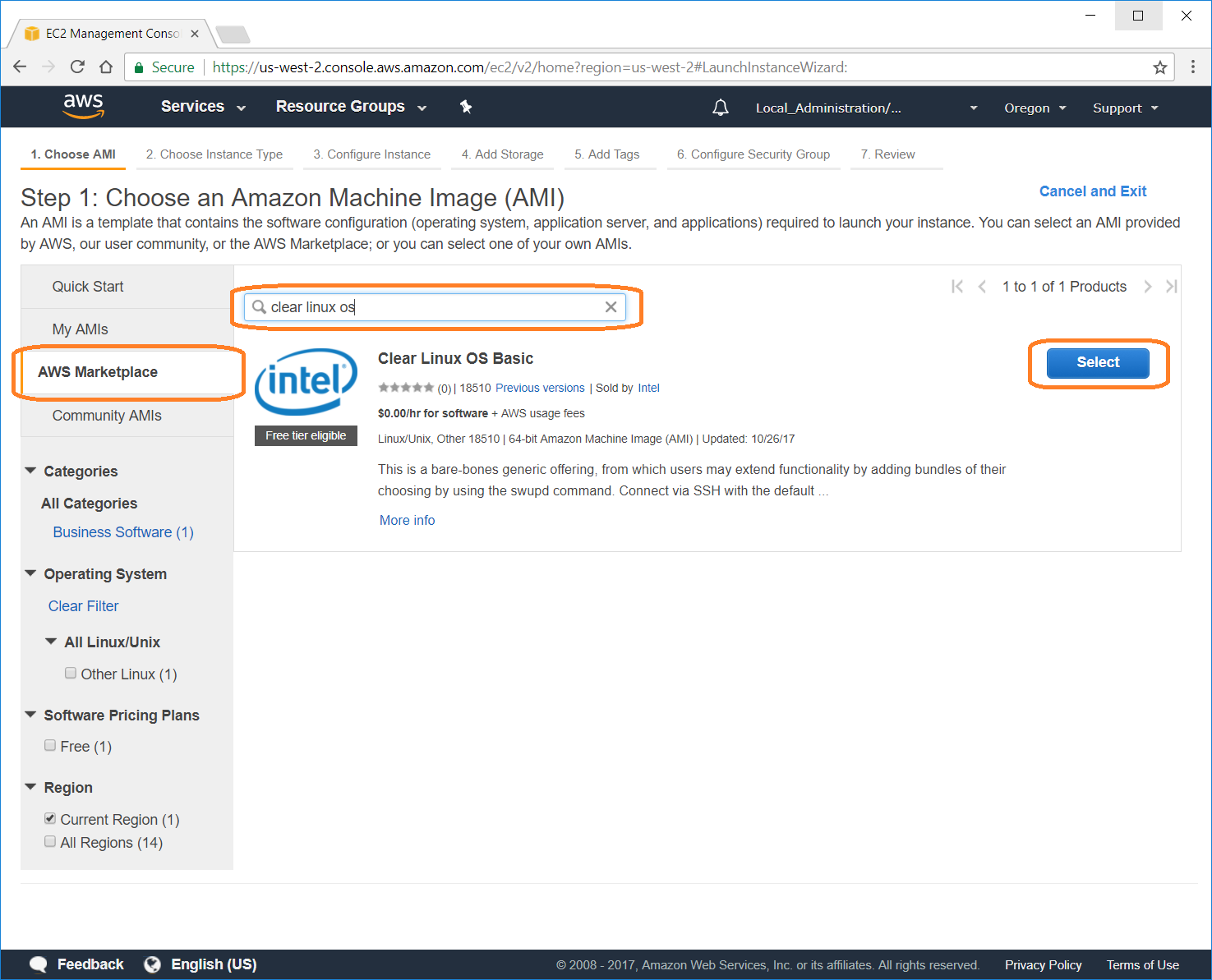Go to last page of products

point(1172,287)
